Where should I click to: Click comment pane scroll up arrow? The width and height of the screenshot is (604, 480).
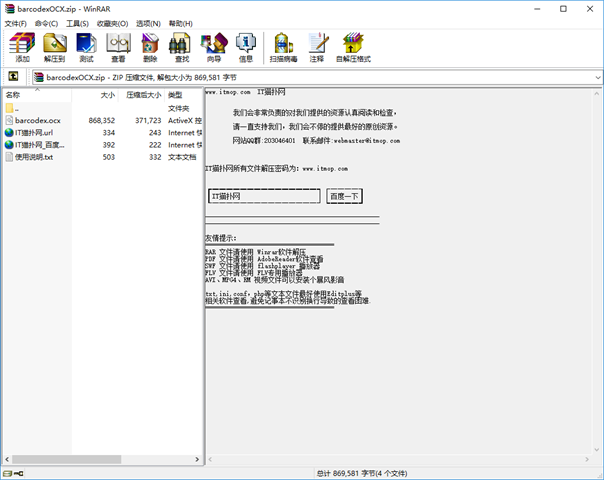597,93
